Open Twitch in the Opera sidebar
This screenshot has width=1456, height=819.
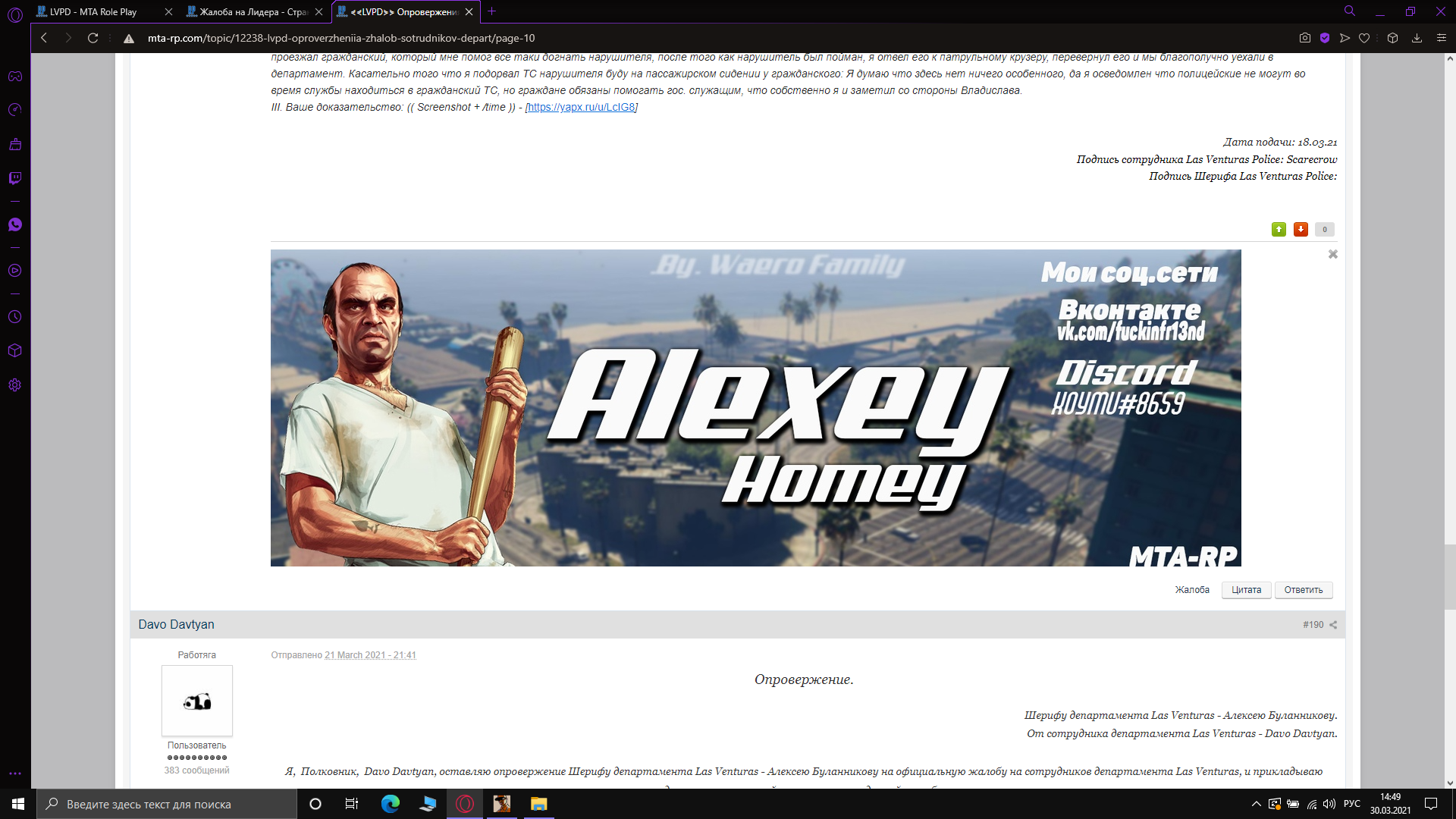pos(15,178)
